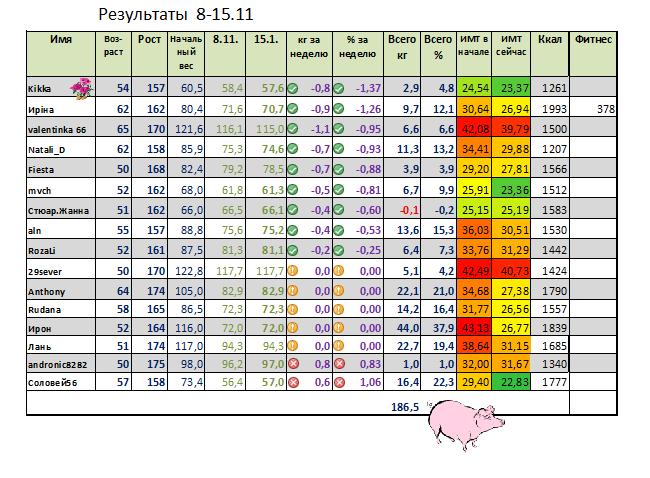Click green check beside -0,2 in RozaLi row

(293, 250)
